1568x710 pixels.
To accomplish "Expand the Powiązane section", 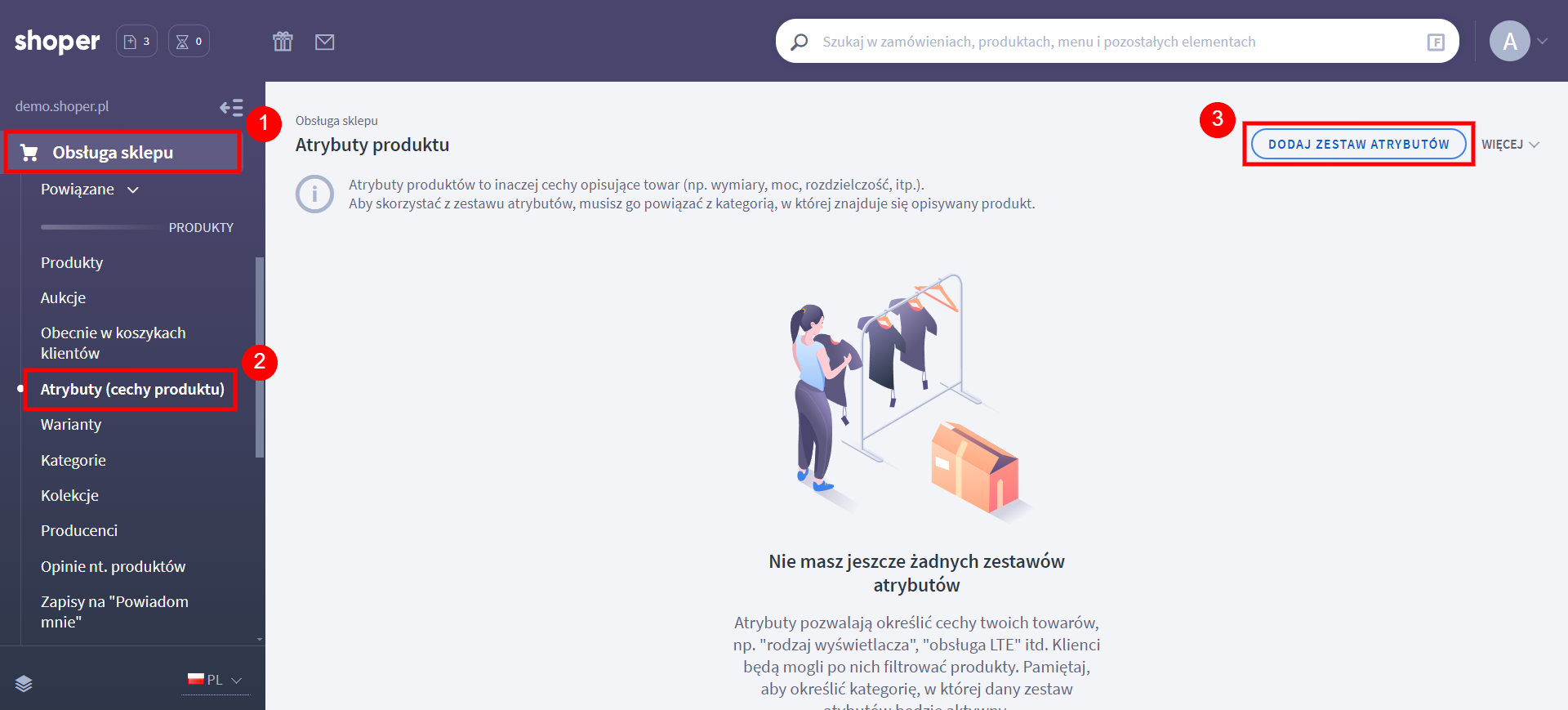I will click(90, 190).
